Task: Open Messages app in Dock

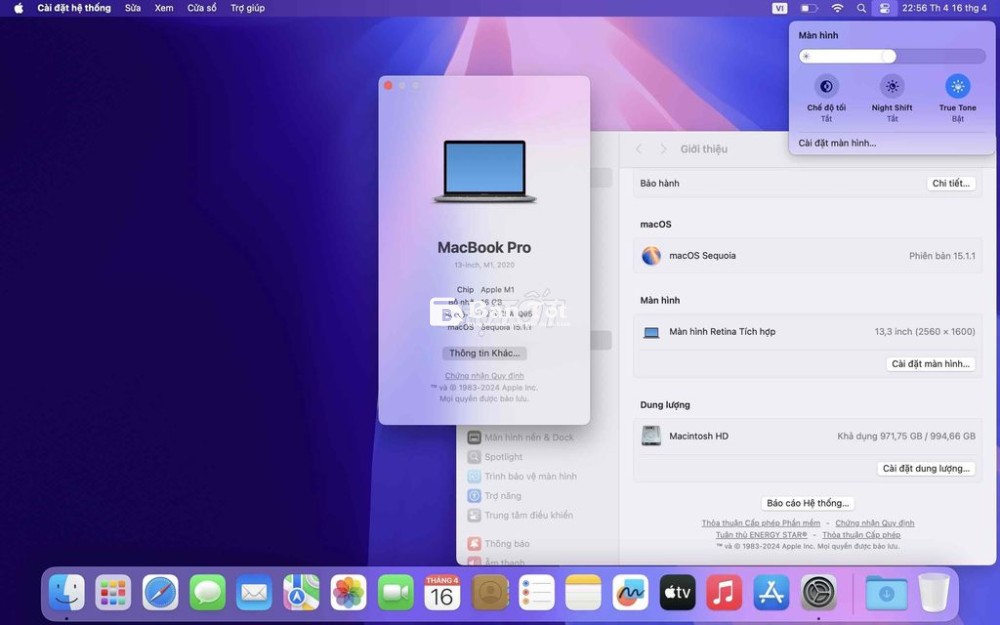Action: pyautogui.click(x=207, y=592)
